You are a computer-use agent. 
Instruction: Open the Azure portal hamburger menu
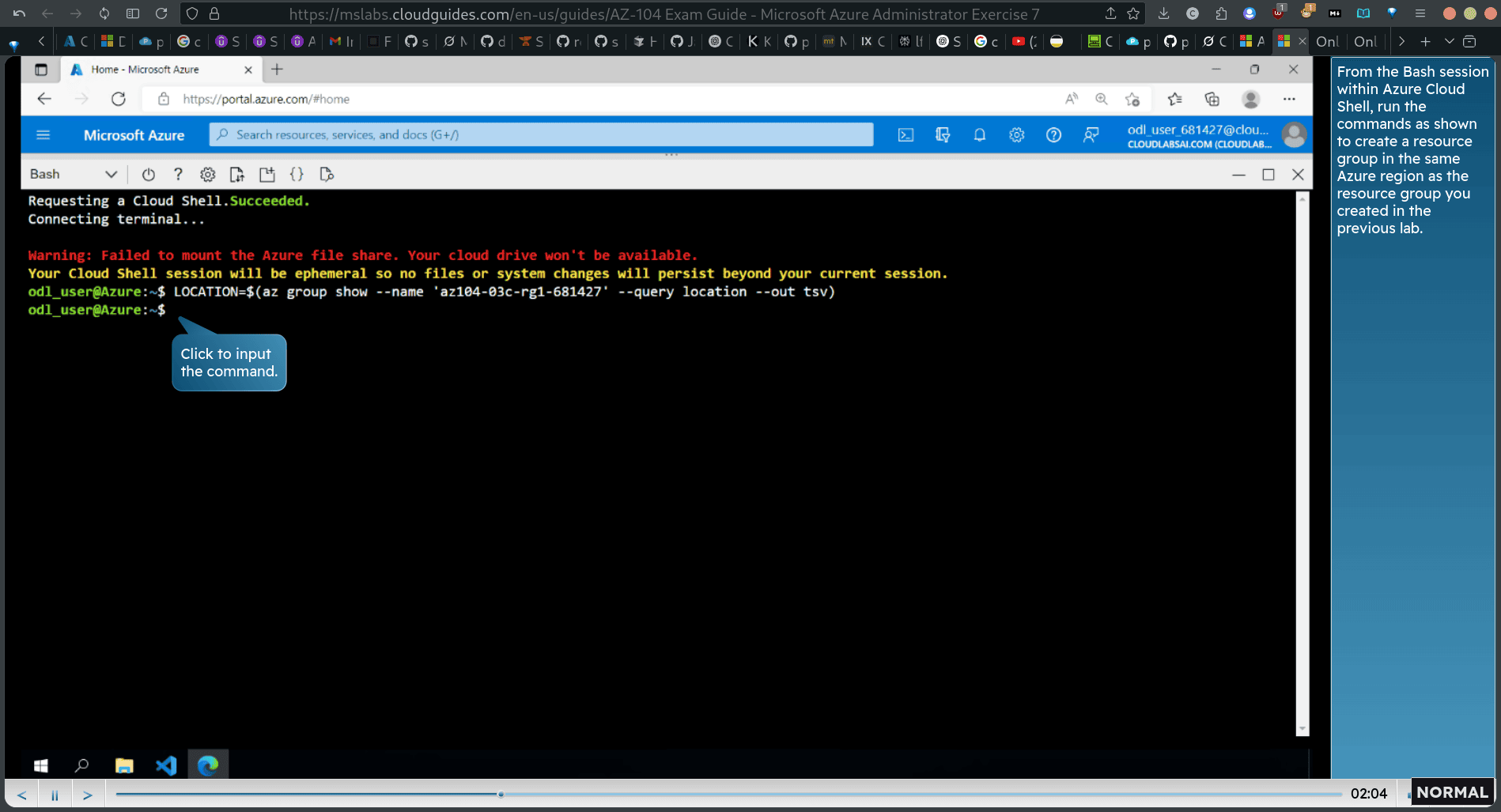pos(43,135)
